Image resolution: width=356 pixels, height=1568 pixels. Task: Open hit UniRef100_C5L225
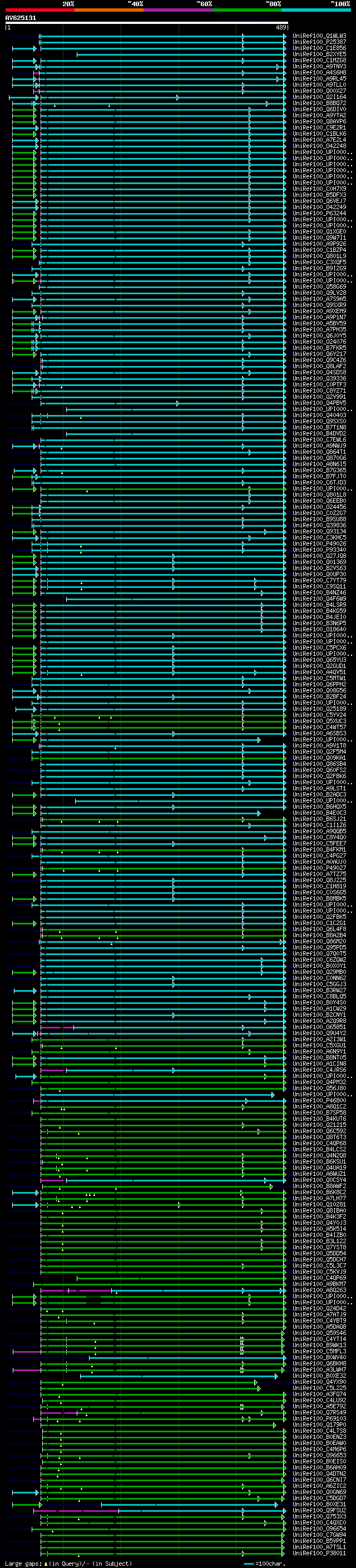[319, 1388]
